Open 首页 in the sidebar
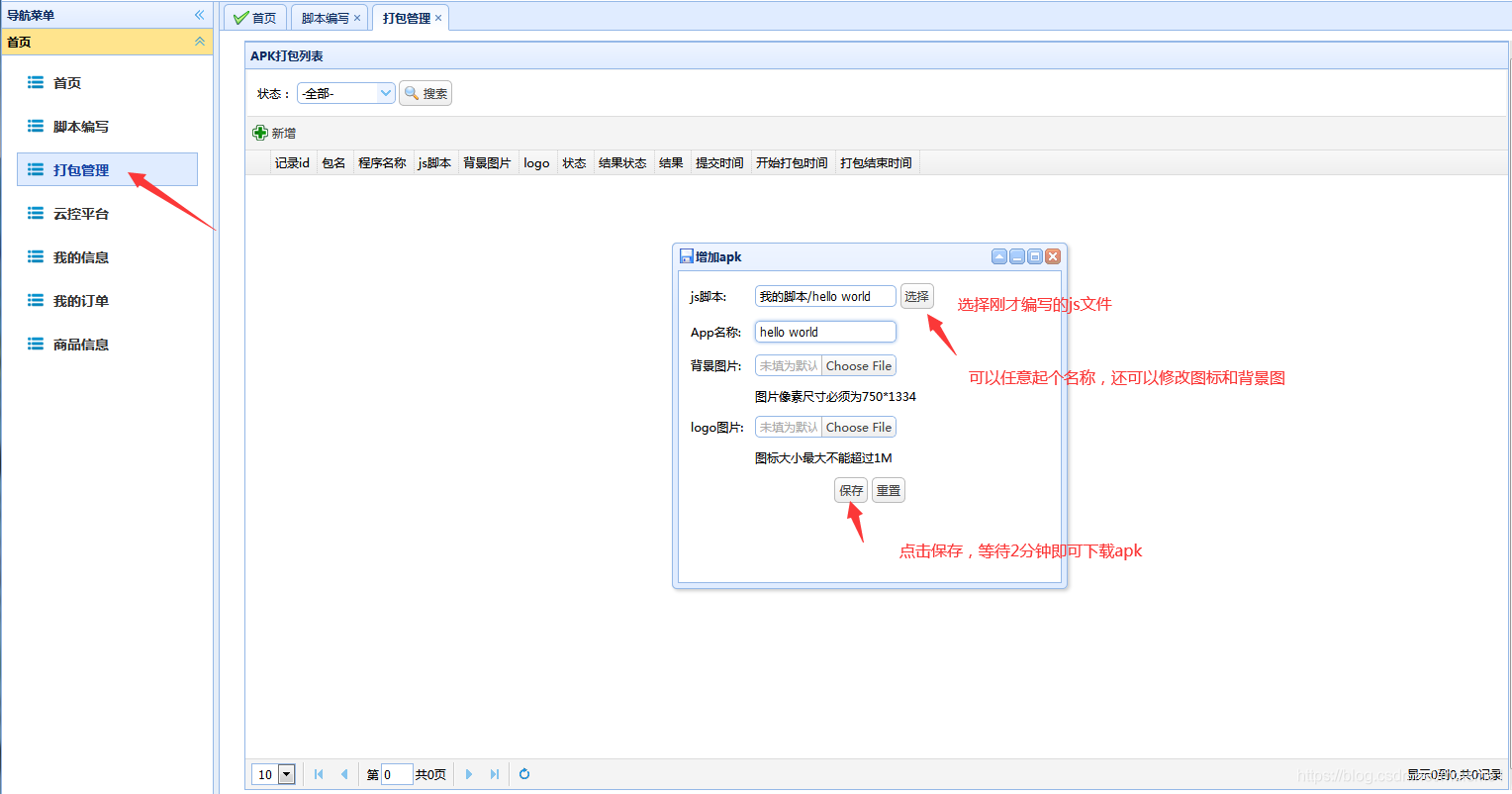This screenshot has height=794, width=1512. tap(107, 83)
